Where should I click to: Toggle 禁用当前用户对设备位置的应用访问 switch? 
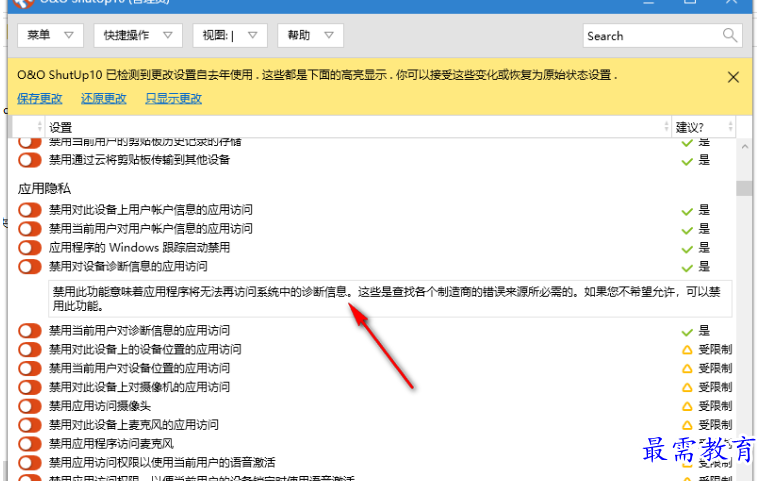30,368
